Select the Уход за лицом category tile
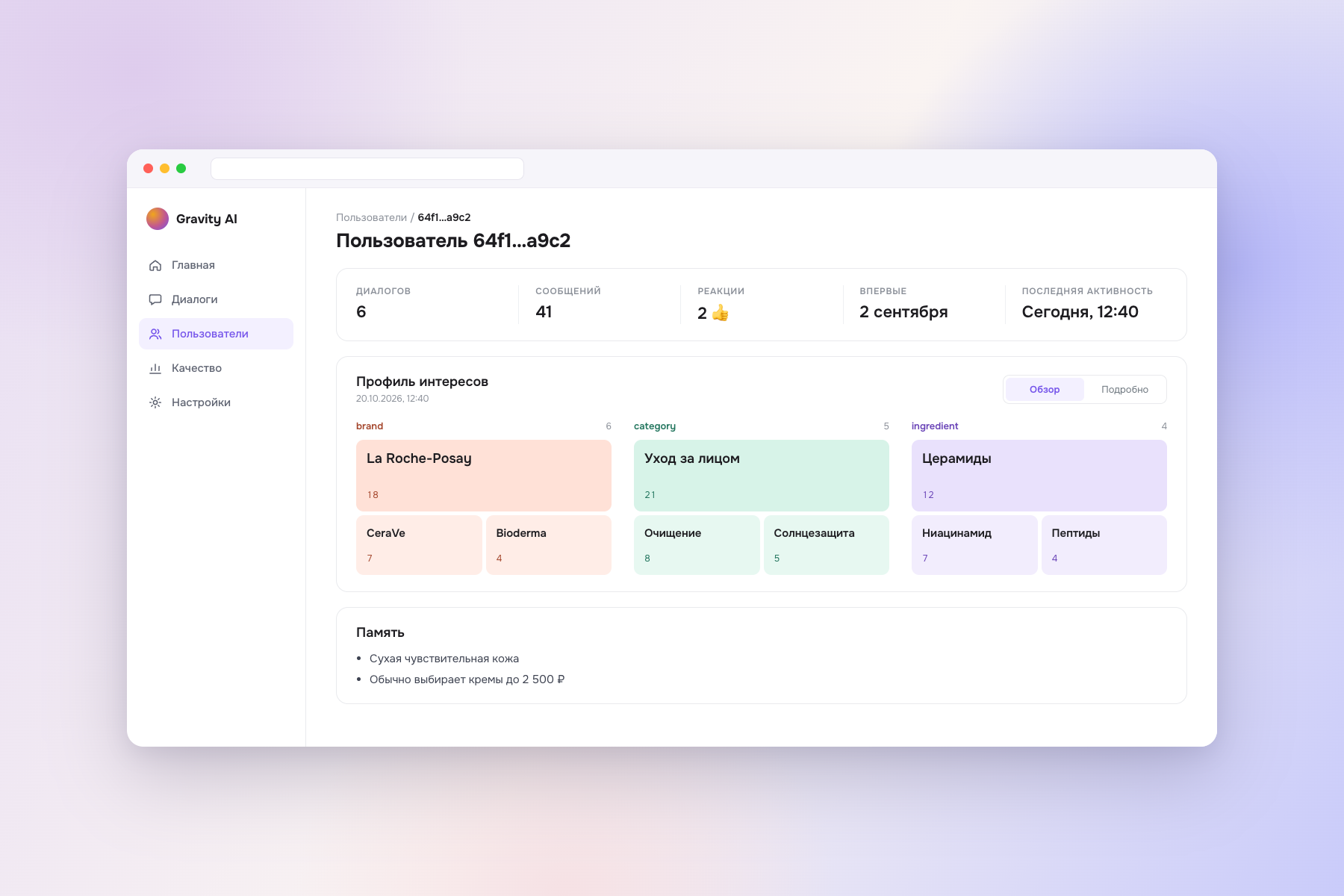Viewport: 1344px width, 896px height. [762, 476]
